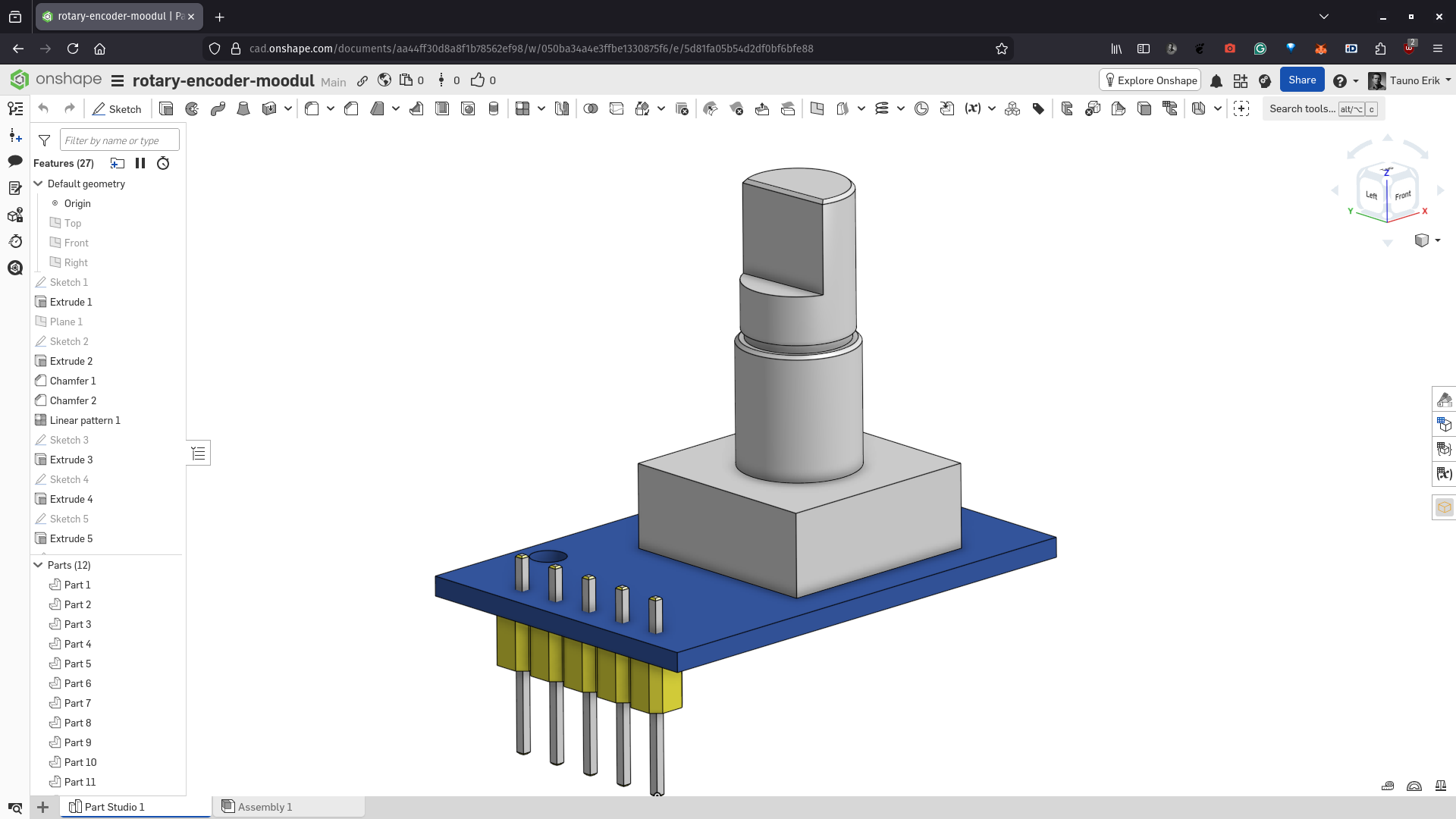The image size is (1456, 819).
Task: Collapse the Parts (12) list
Action: coord(39,565)
